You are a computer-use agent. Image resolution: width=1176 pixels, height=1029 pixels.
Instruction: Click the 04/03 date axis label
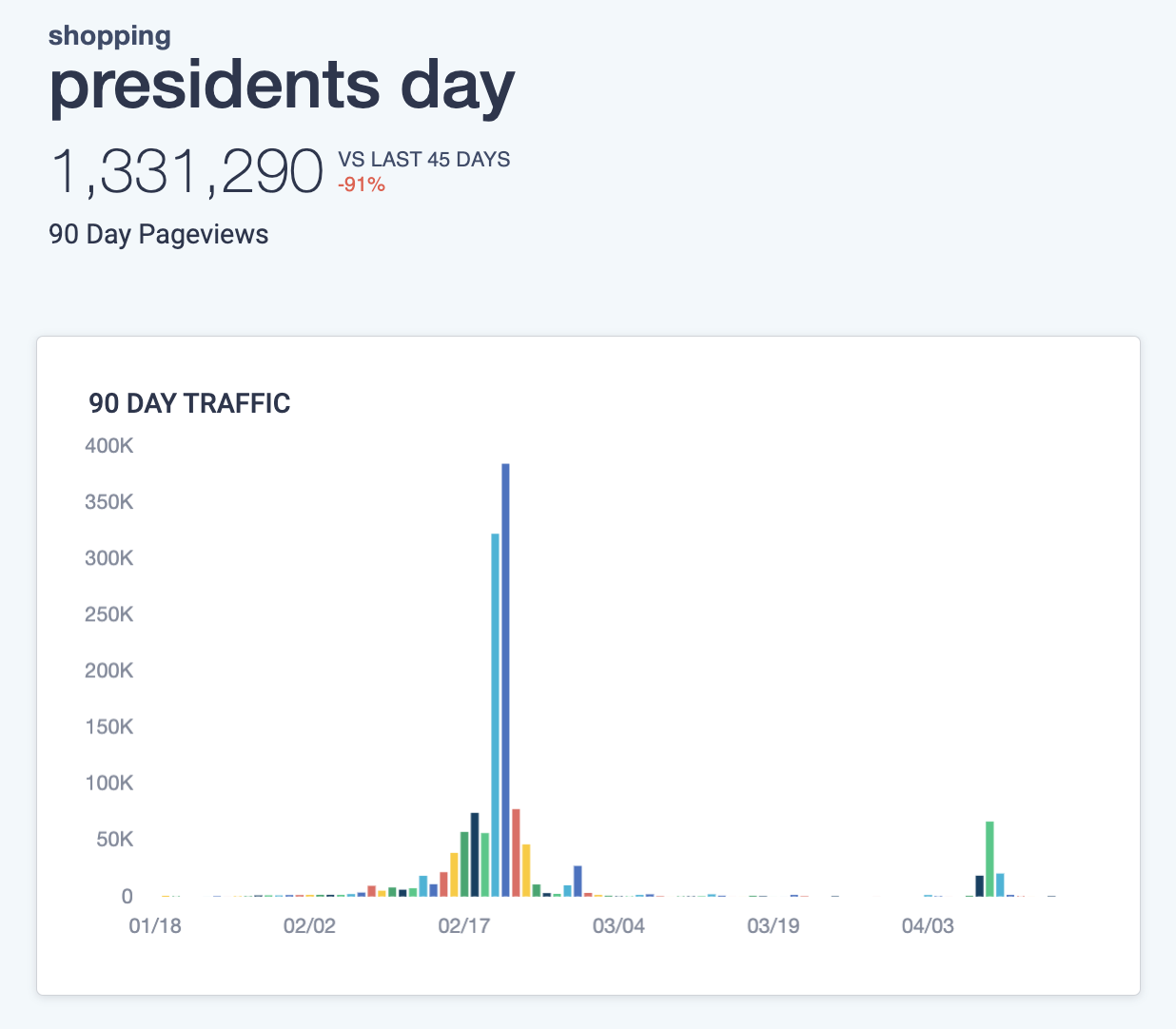928,925
